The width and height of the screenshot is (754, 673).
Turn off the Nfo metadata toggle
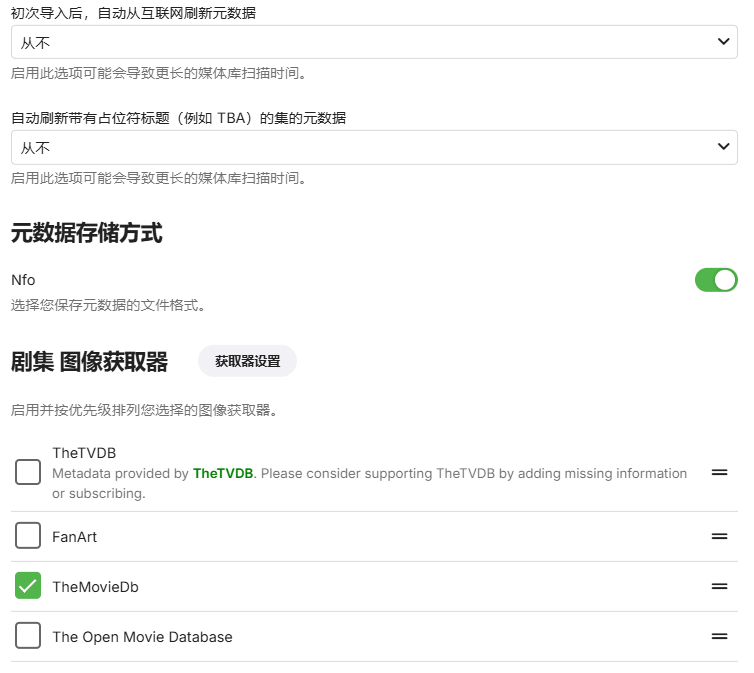click(716, 280)
